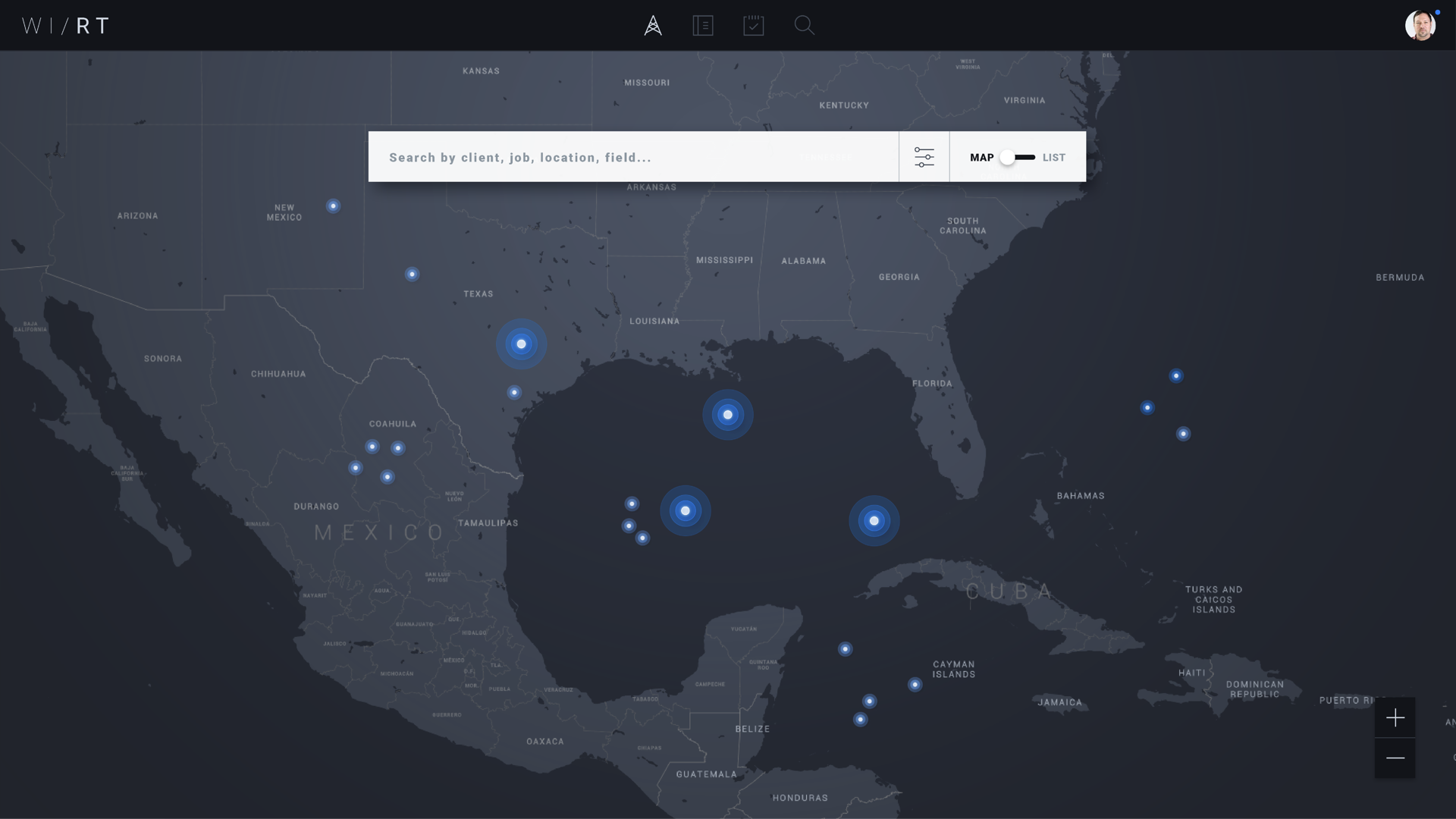Open the map navigation compass icon
This screenshot has width=1456, height=819.
[x=653, y=26]
